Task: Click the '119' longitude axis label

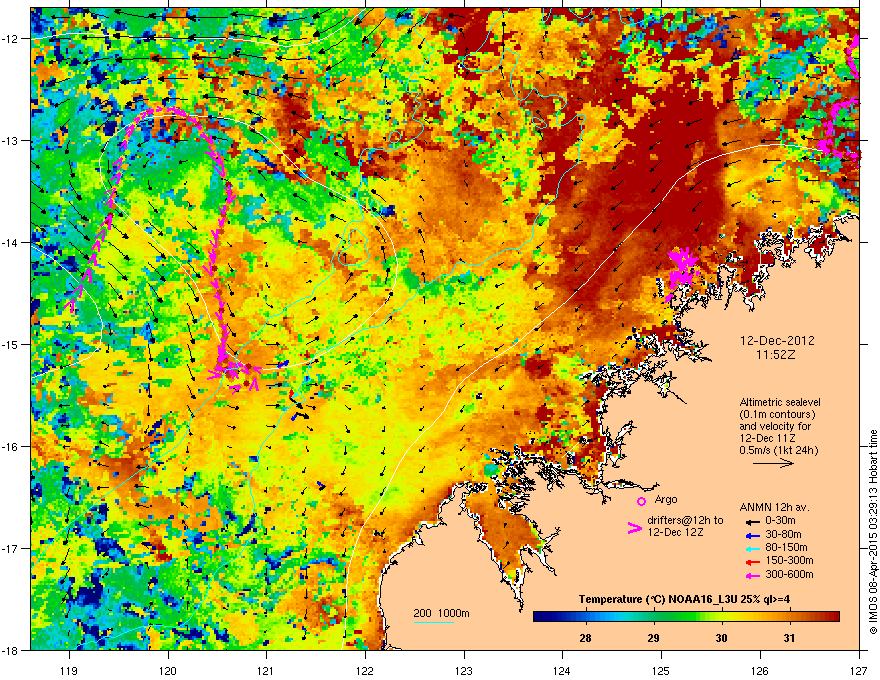Action: [x=69, y=670]
